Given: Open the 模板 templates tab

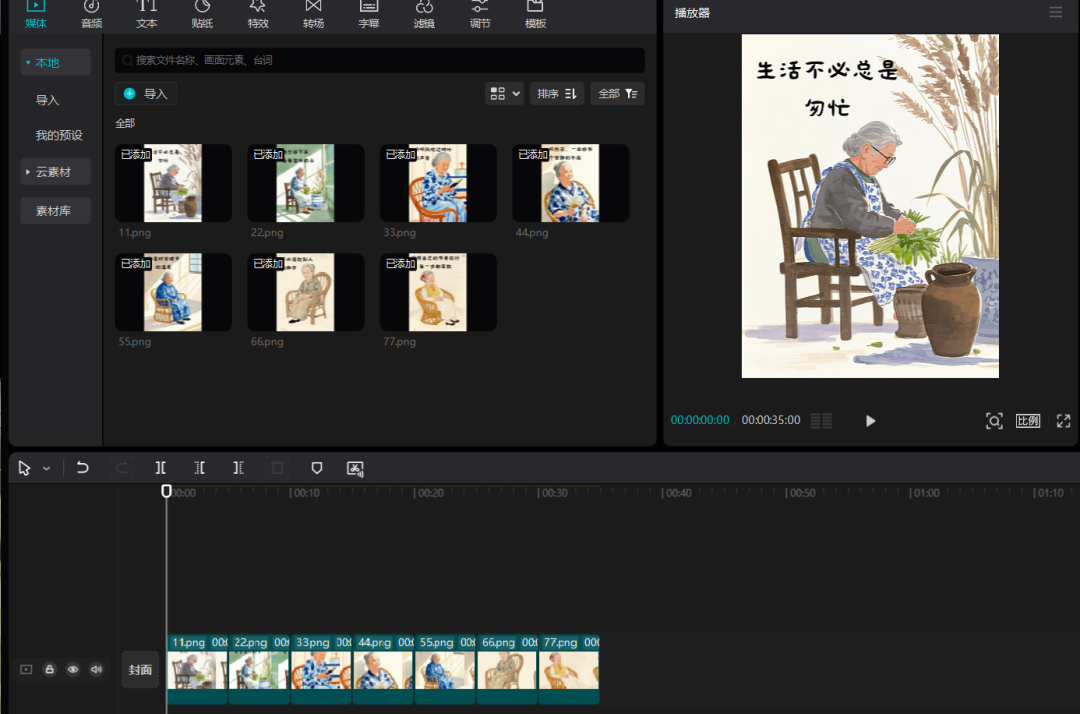Looking at the screenshot, I should 535,14.
